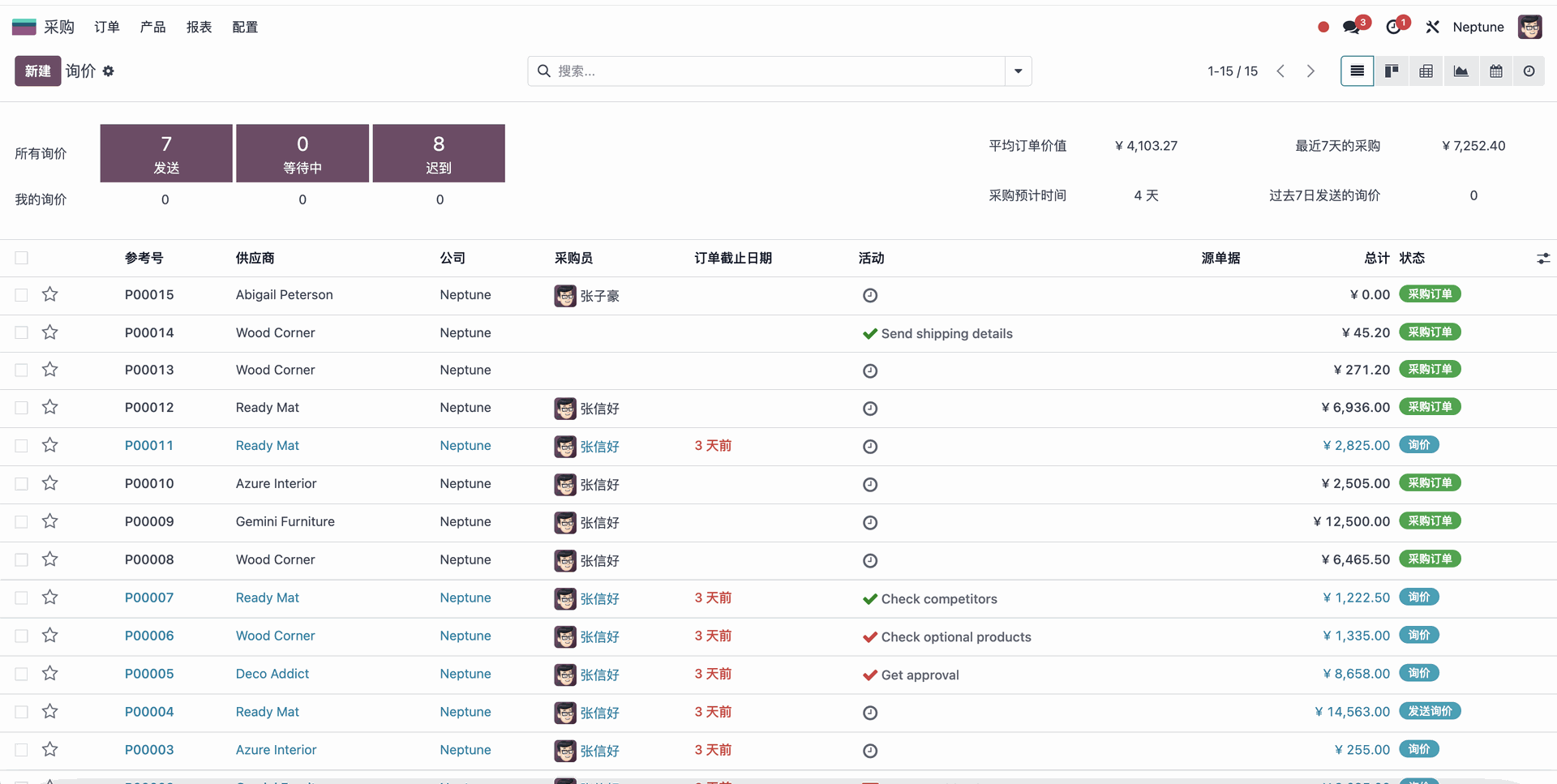The image size is (1557, 784).
Task: Filter by 0 等待中 quotations
Action: pos(302,153)
